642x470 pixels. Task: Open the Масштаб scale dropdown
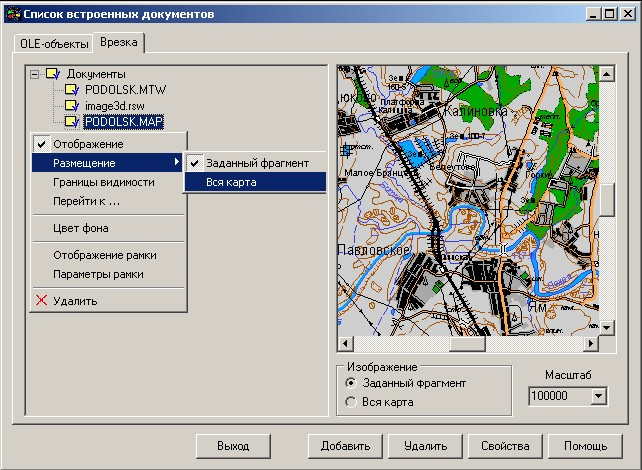[x=598, y=397]
